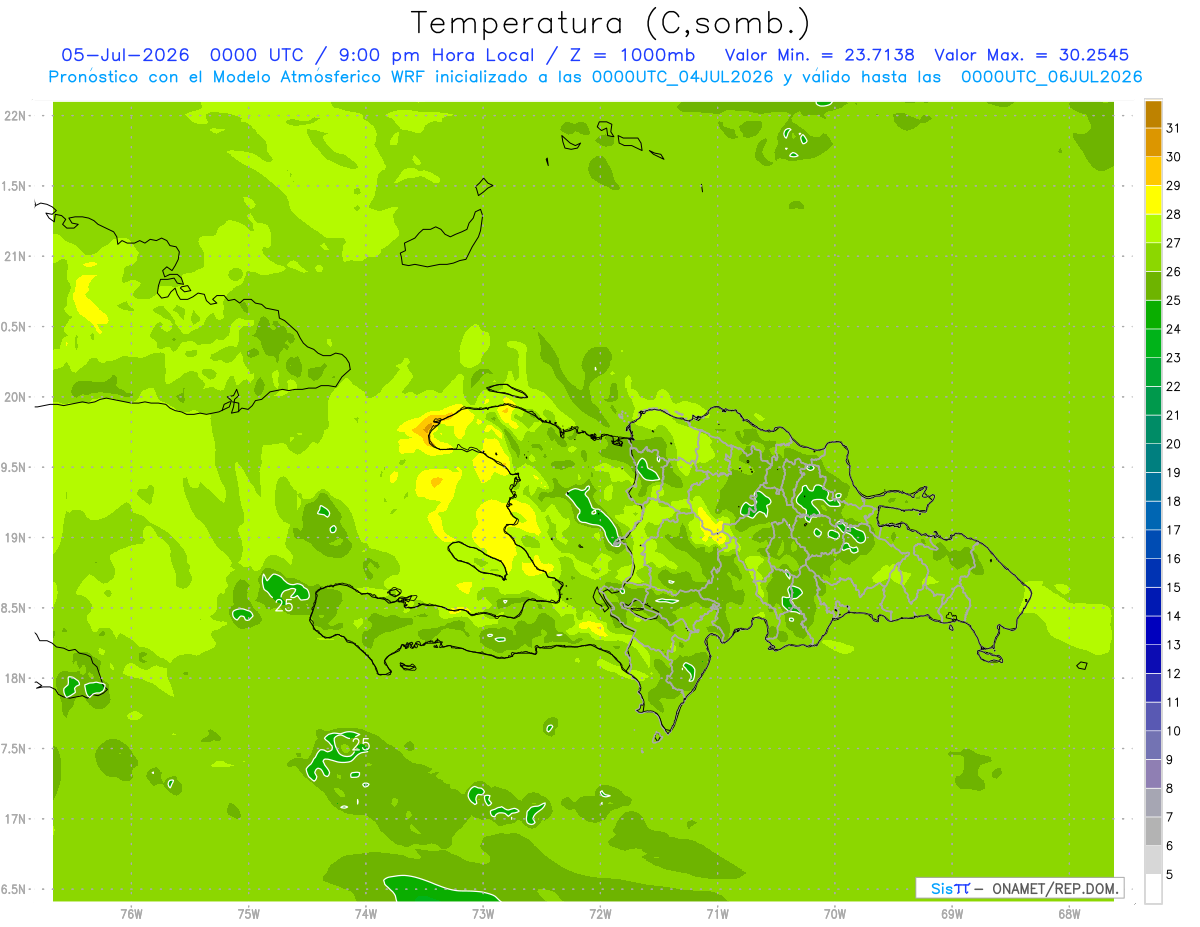Click color scale value "24"
This screenshot has width=1200, height=927.
(x=1174, y=329)
